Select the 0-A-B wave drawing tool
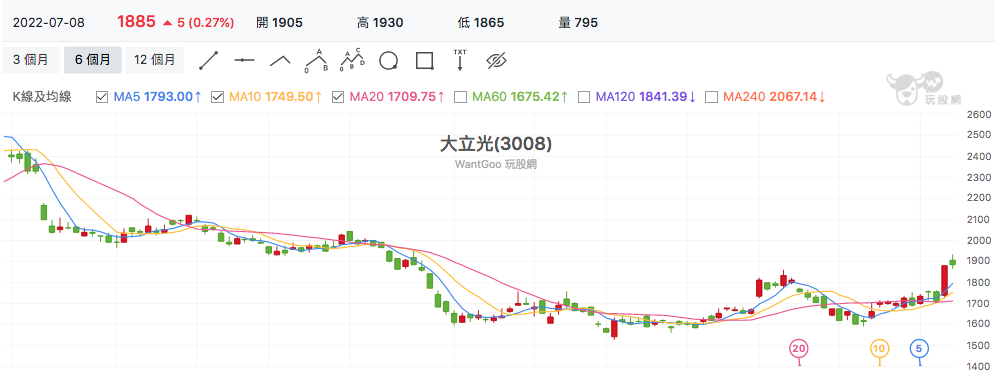 click(x=316, y=60)
